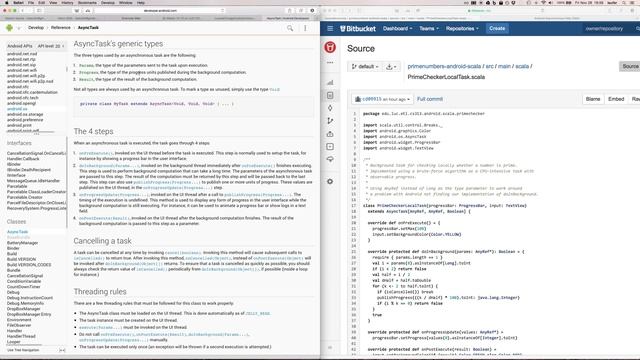The height and width of the screenshot is (360, 640).
Task: Open the API level 20 dropdown
Action: tap(51, 46)
